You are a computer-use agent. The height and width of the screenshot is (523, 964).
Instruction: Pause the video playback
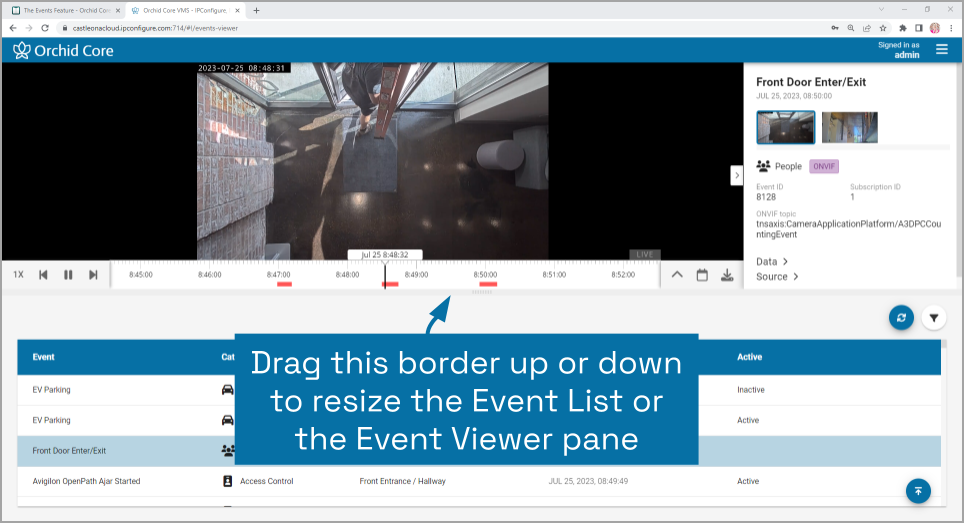[68, 275]
